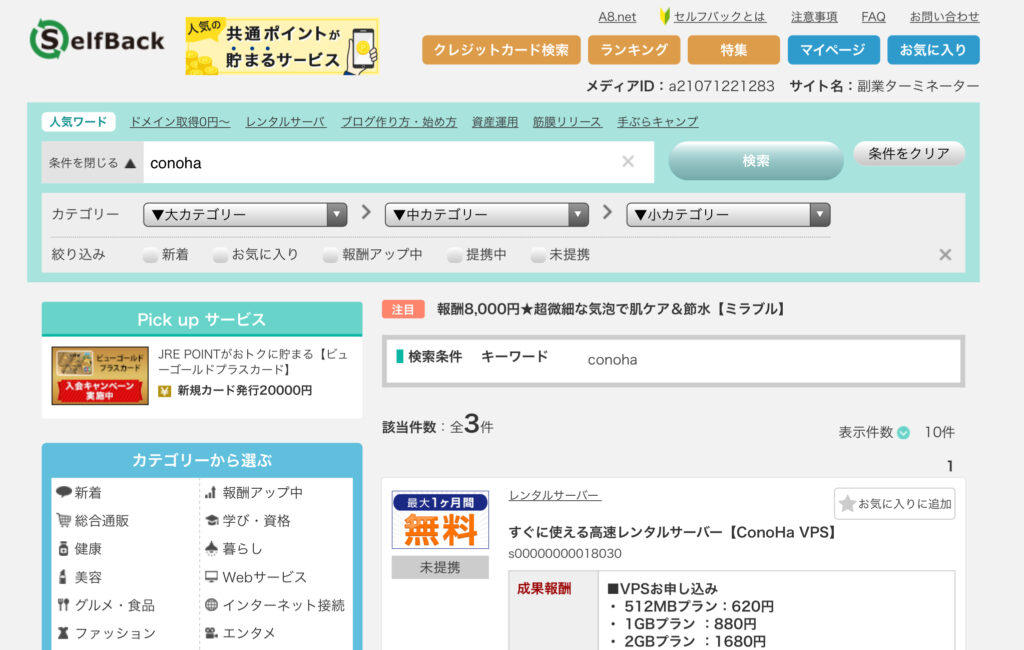Open the 中カテゴリー dropdown
This screenshot has height=650, width=1024.
[x=487, y=214]
